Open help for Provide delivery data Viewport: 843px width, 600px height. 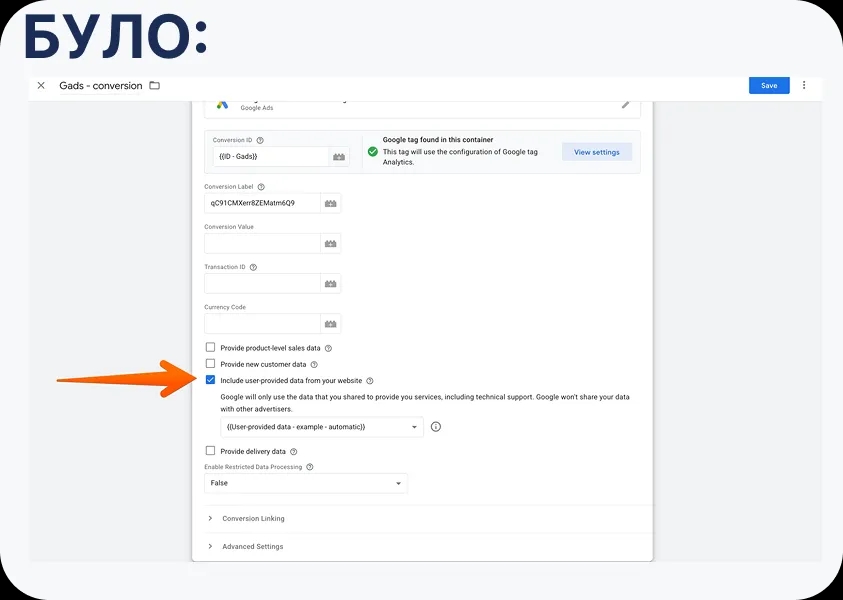[294, 452]
